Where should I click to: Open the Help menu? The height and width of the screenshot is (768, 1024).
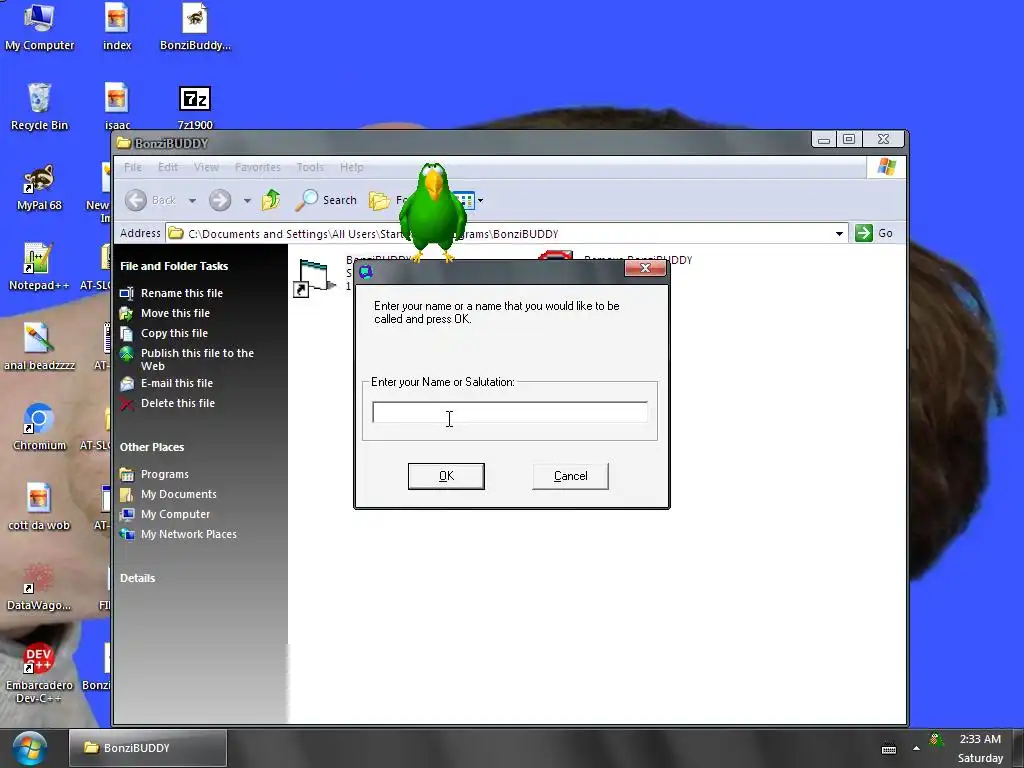click(351, 167)
